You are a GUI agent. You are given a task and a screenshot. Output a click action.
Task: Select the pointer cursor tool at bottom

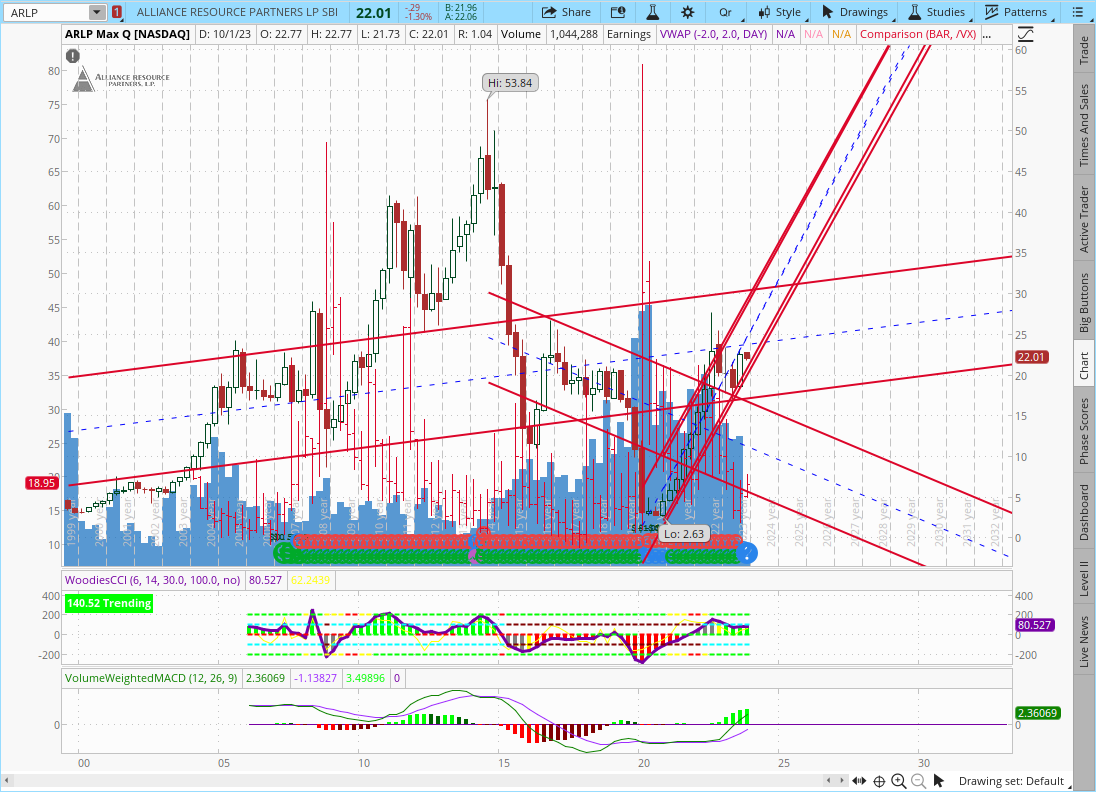click(x=939, y=781)
